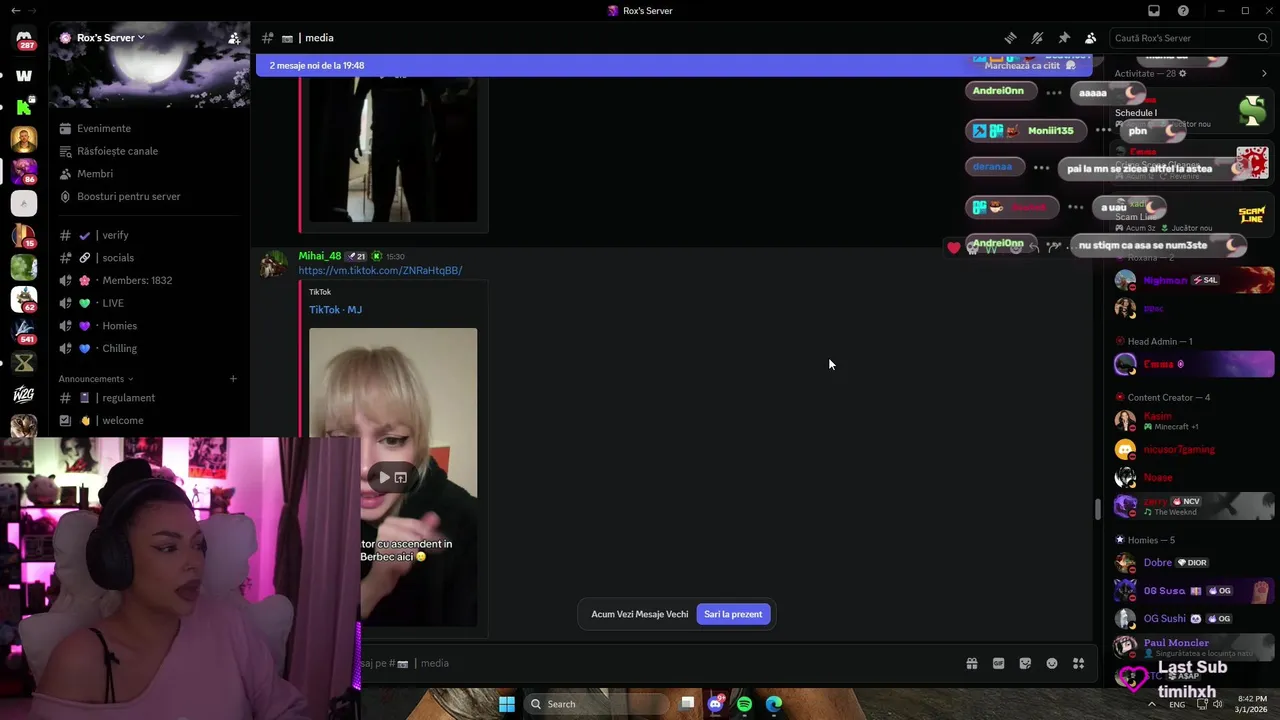The height and width of the screenshot is (720, 1280).
Task: Open the gift icon in message bar
Action: click(x=971, y=663)
